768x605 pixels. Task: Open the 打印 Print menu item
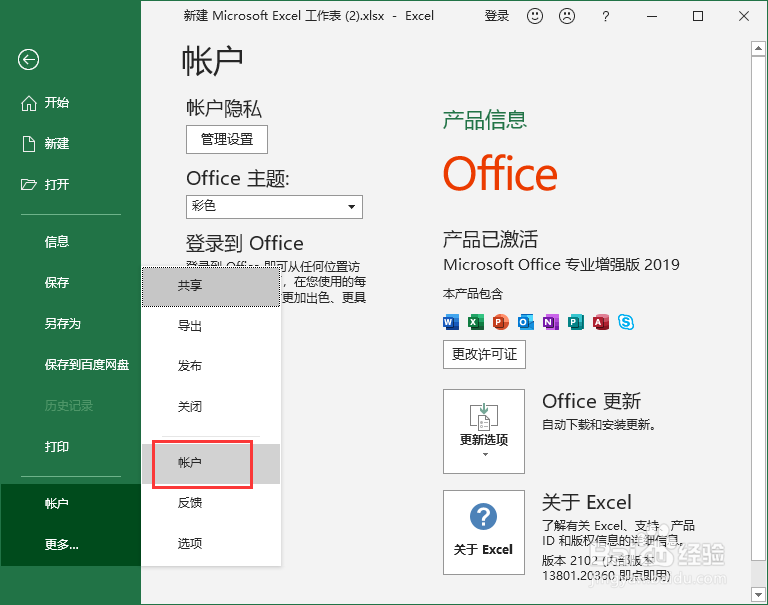coord(57,447)
